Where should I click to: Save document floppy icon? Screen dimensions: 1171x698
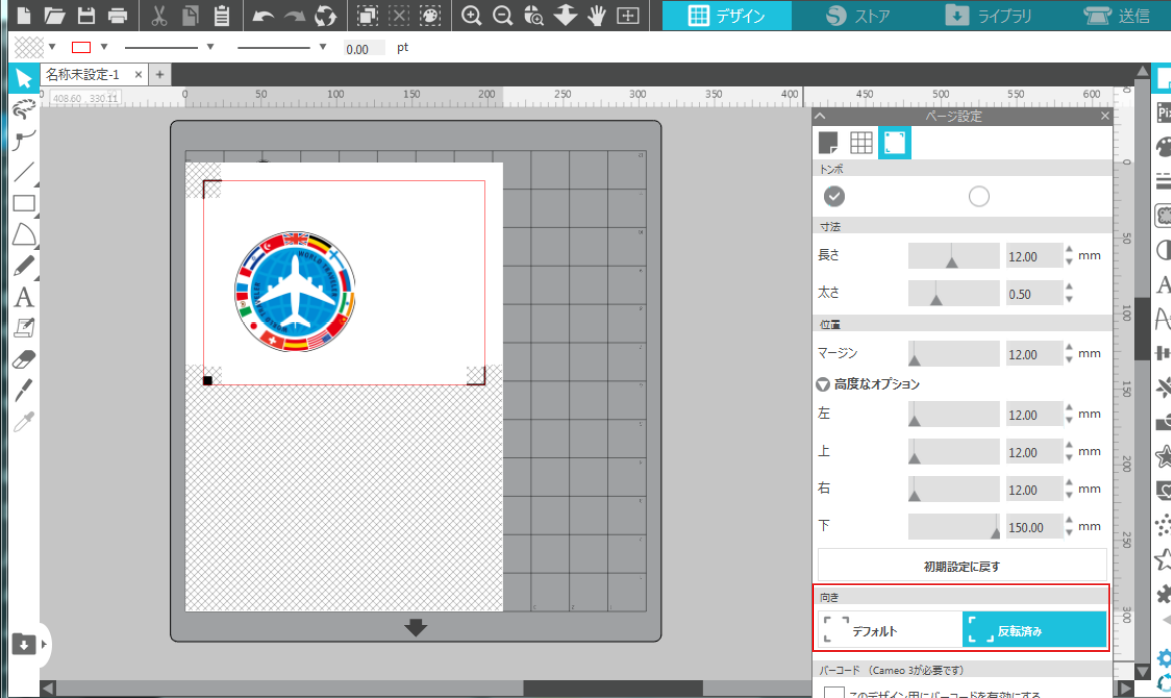click(86, 15)
